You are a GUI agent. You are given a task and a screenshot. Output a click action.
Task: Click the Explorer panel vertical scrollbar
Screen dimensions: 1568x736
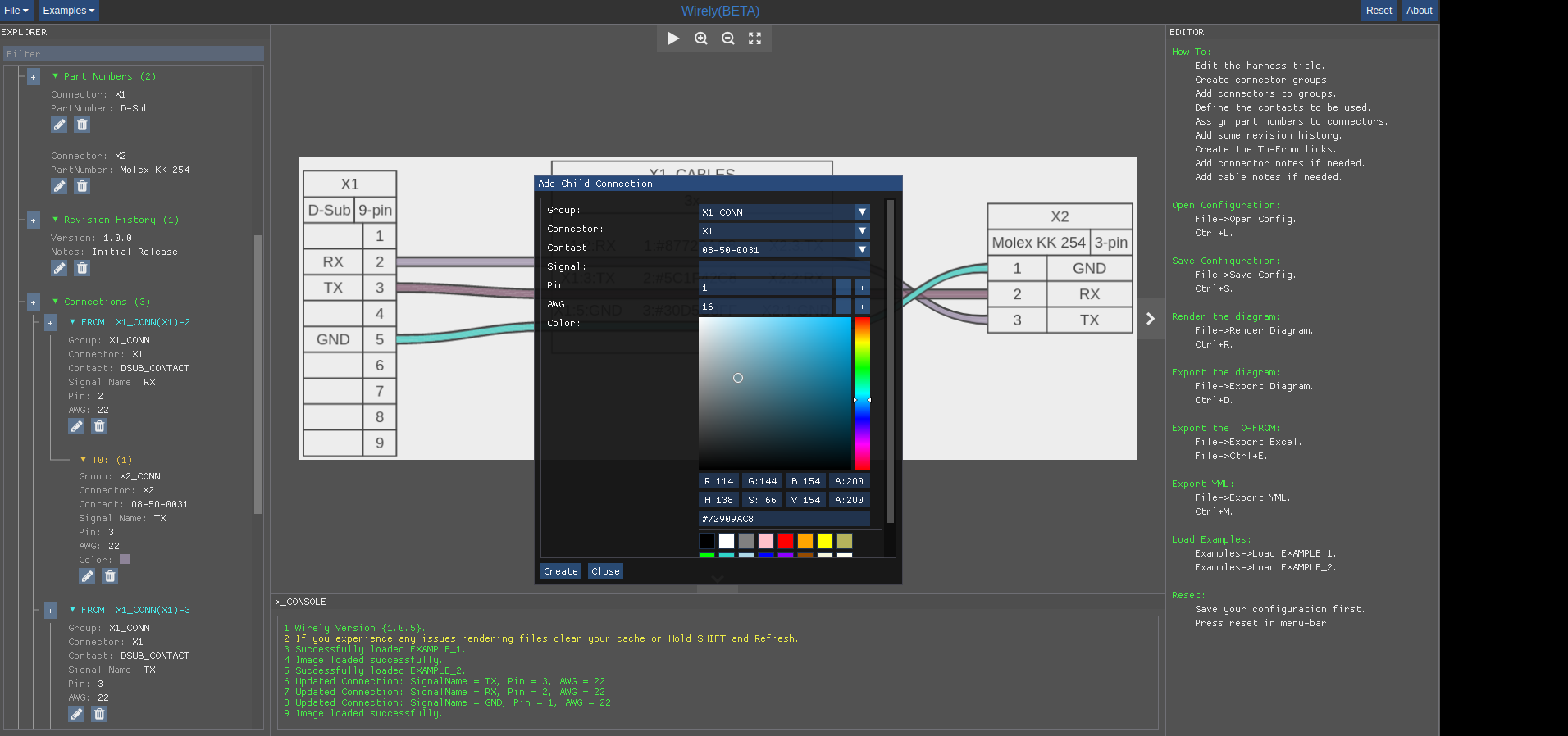(x=258, y=374)
